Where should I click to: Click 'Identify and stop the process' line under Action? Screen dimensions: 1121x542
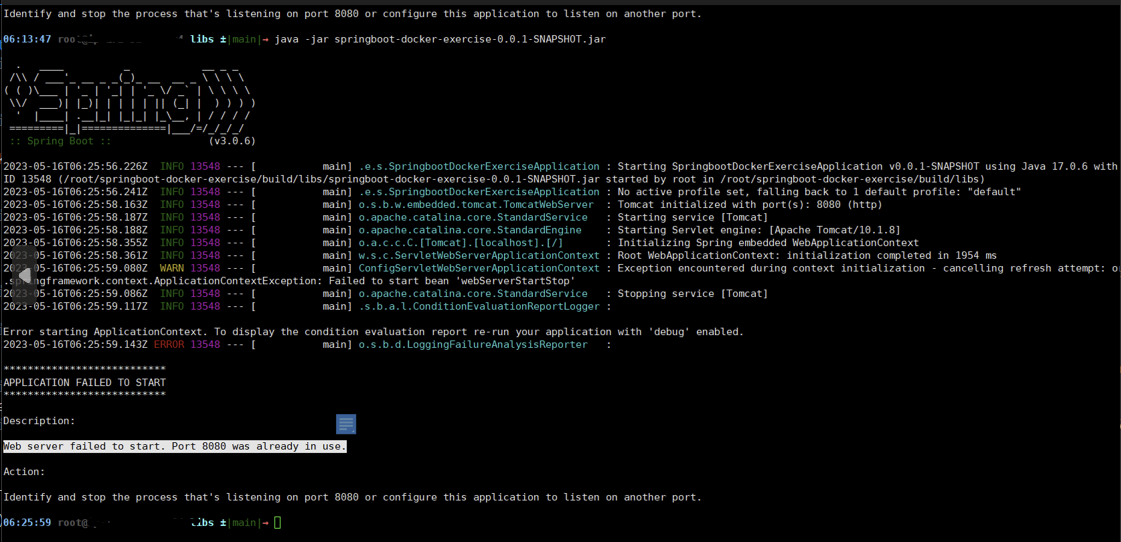coord(352,497)
